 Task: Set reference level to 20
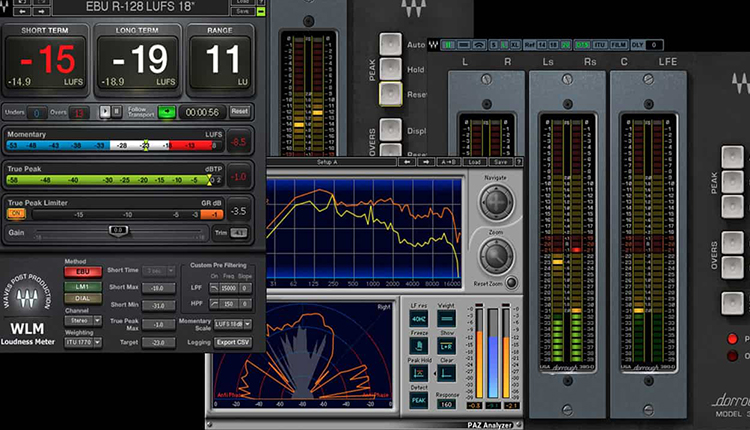tap(565, 45)
